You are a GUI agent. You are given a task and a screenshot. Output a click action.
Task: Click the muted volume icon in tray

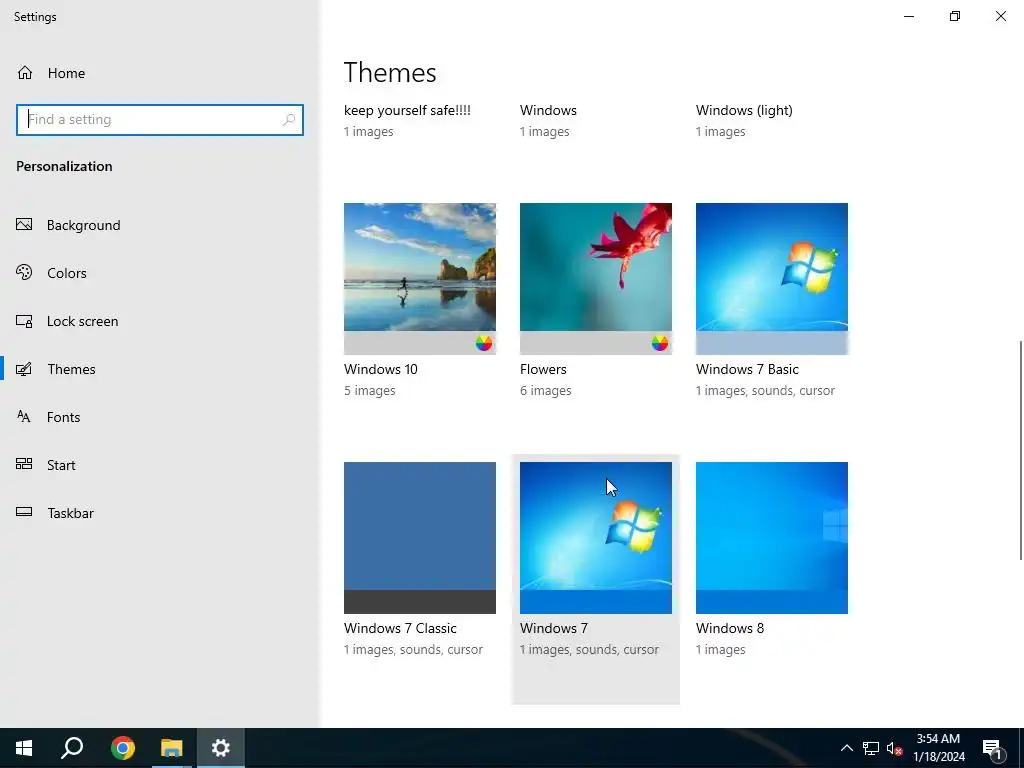click(x=895, y=748)
